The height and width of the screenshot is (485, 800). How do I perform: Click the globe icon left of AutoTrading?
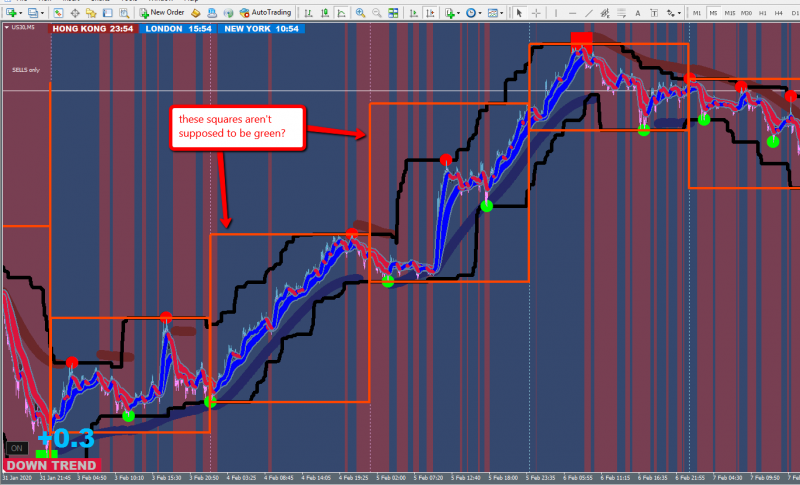click(228, 13)
